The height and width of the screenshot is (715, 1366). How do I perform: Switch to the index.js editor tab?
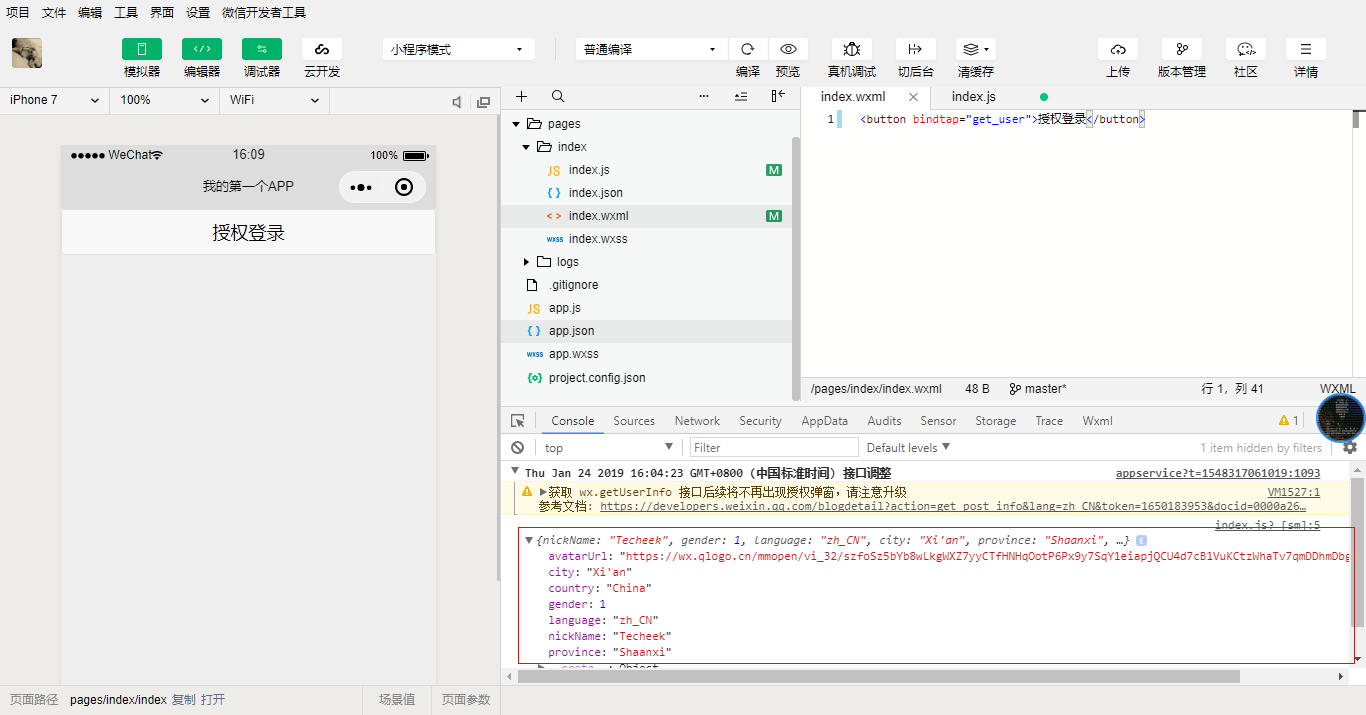[973, 97]
